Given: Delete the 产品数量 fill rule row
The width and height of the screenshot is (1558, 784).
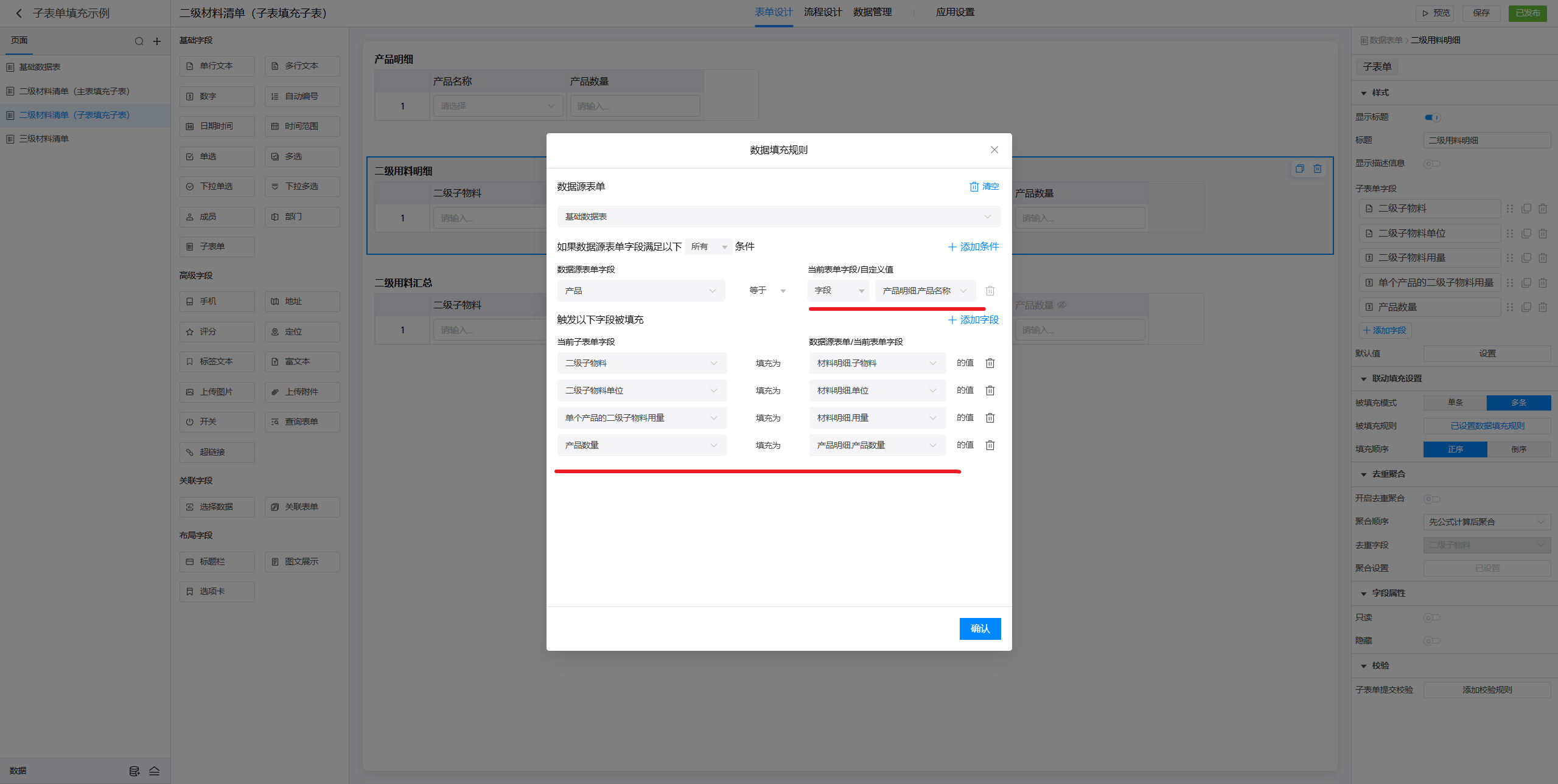Looking at the screenshot, I should point(990,445).
